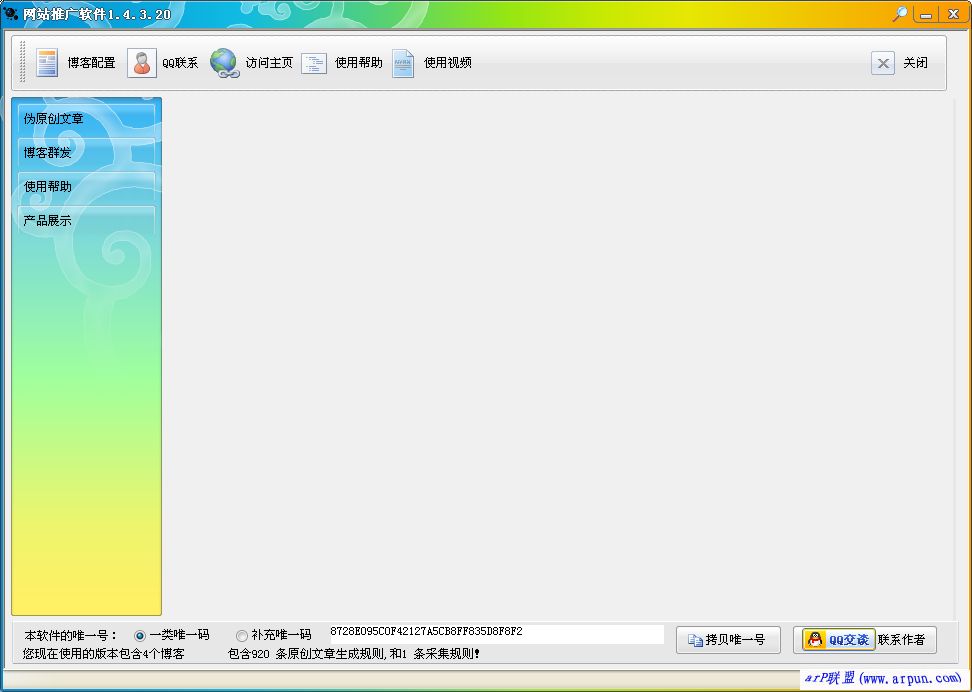
Task: Select the 一类唯一码 radio button
Action: (140, 635)
